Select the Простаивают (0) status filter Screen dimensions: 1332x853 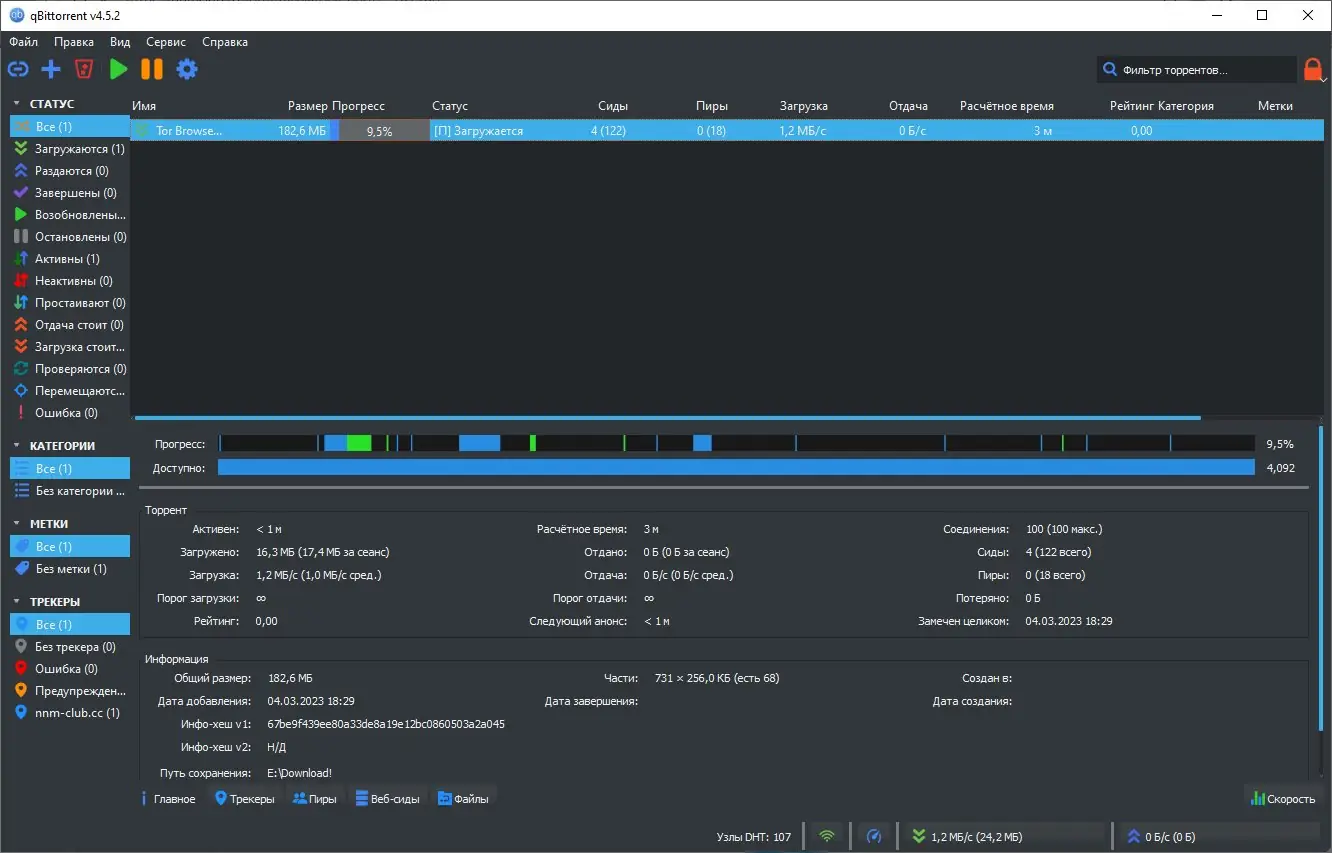(70, 303)
